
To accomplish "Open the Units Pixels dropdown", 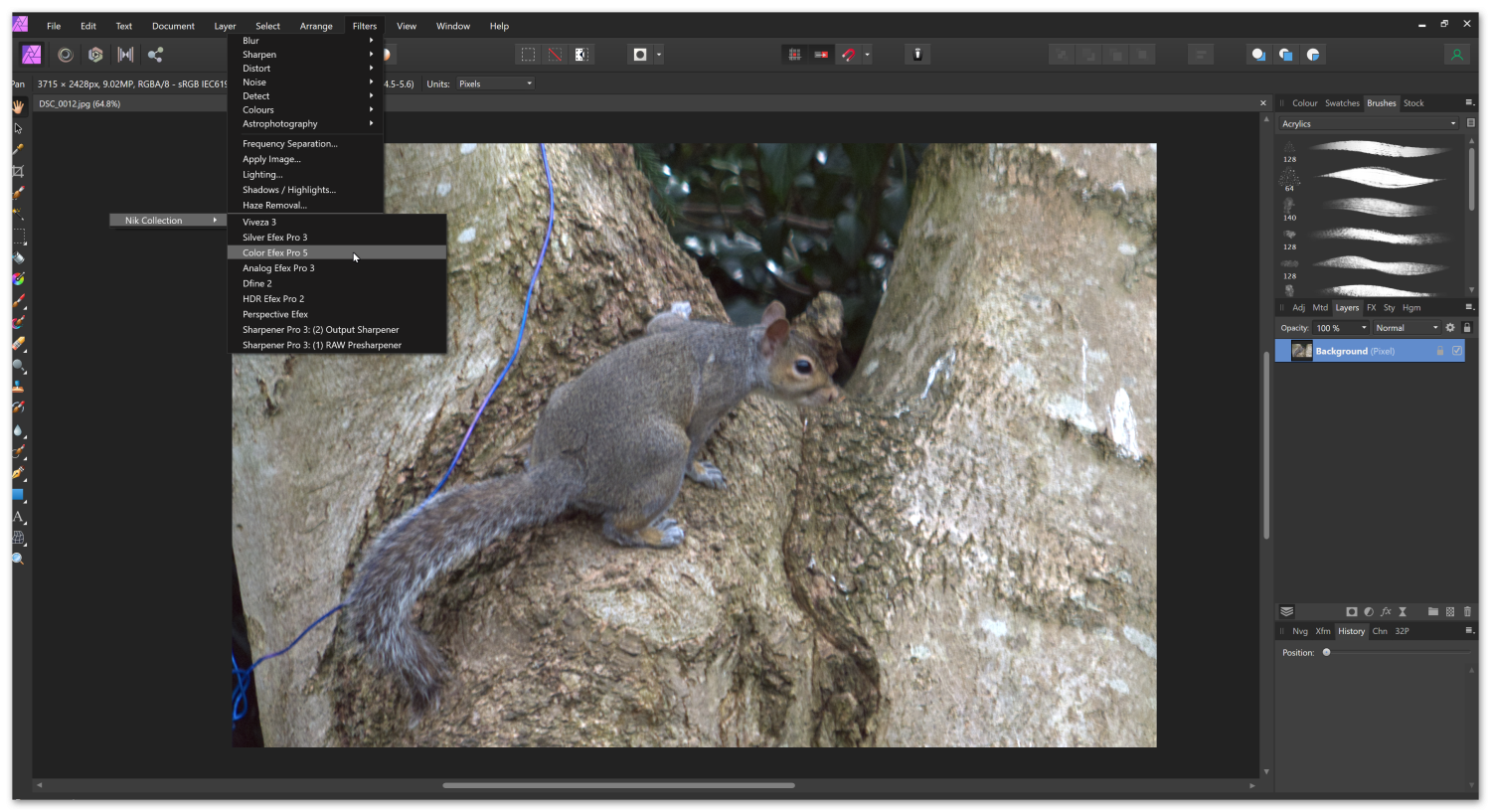I will 495,83.
